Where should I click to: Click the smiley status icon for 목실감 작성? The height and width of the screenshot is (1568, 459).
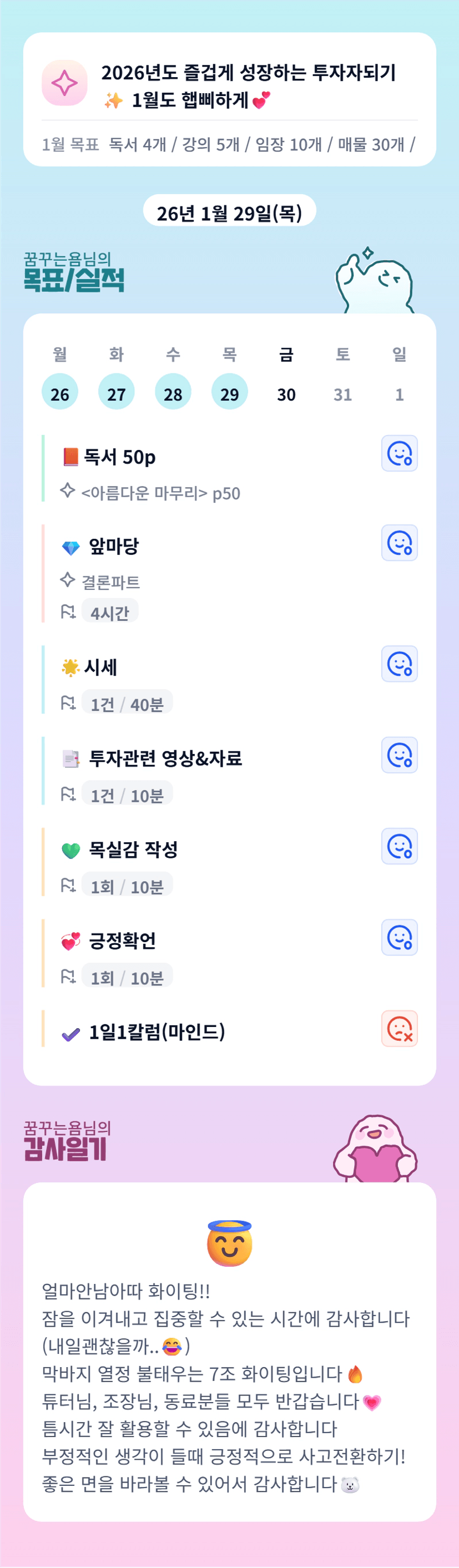coord(400,846)
